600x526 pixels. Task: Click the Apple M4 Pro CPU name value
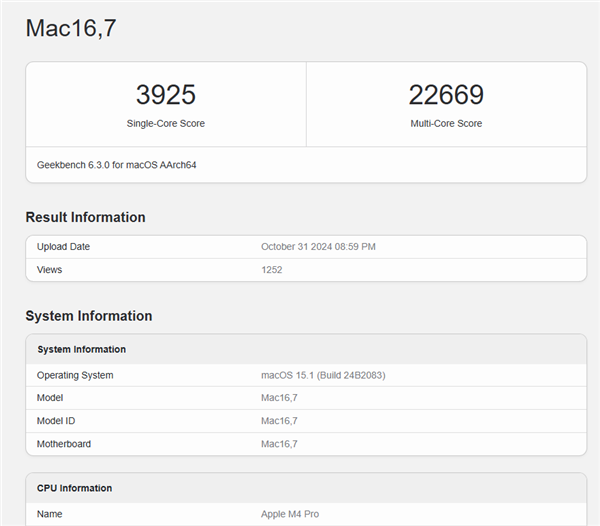coord(289,514)
